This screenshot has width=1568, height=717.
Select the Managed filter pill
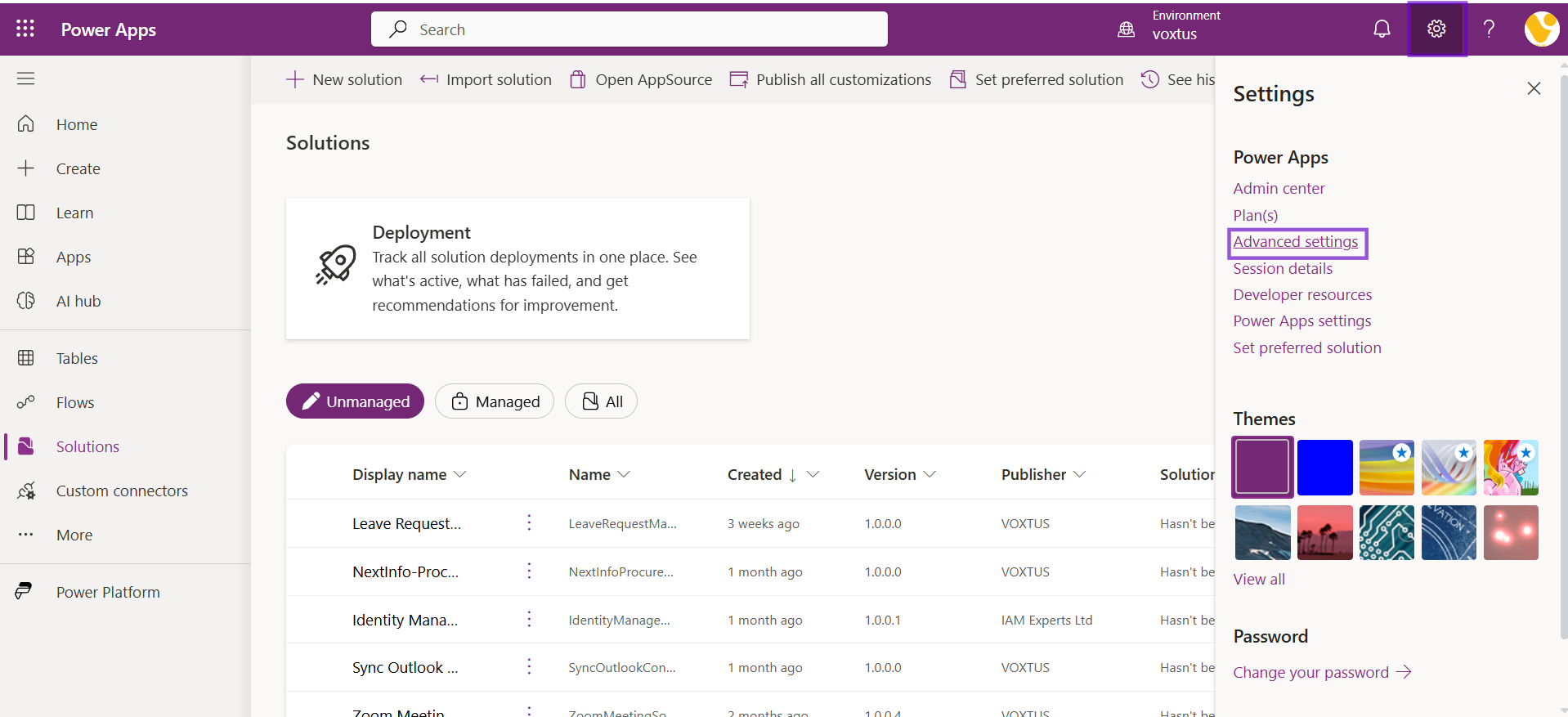pyautogui.click(x=495, y=401)
